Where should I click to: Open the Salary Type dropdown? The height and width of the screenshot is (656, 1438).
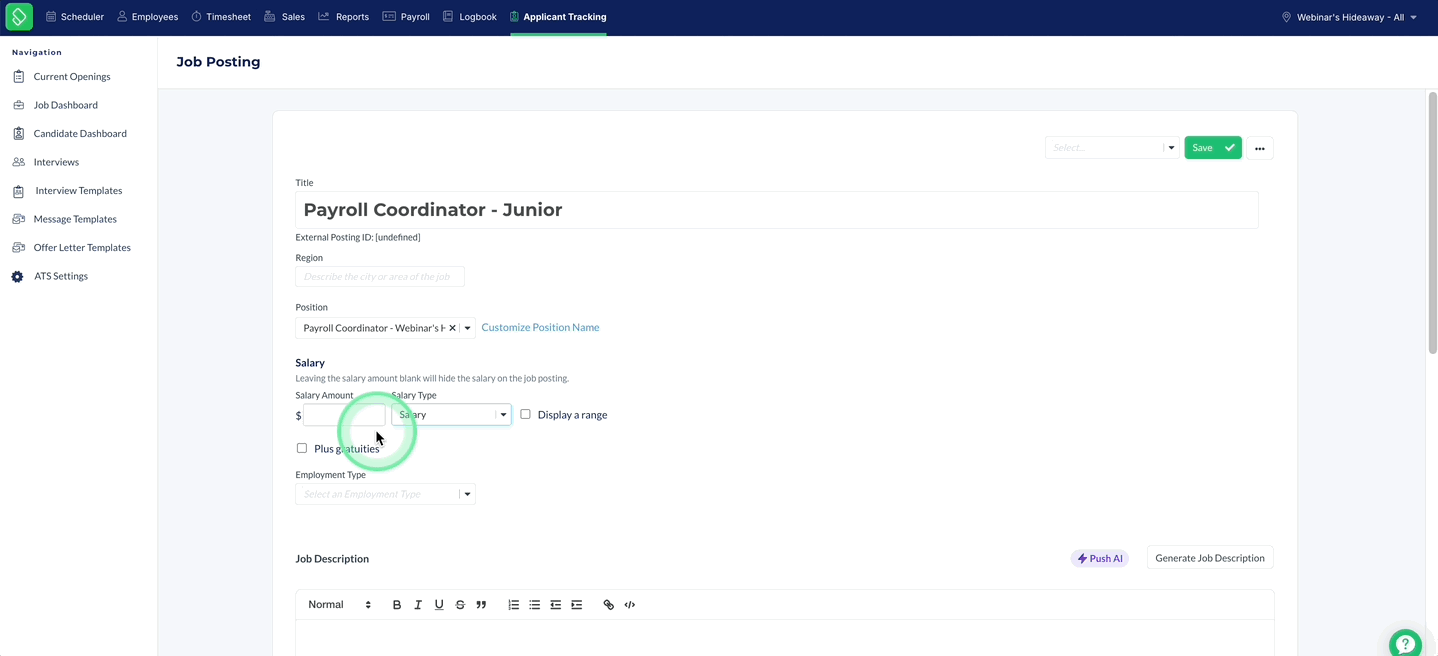pos(451,414)
